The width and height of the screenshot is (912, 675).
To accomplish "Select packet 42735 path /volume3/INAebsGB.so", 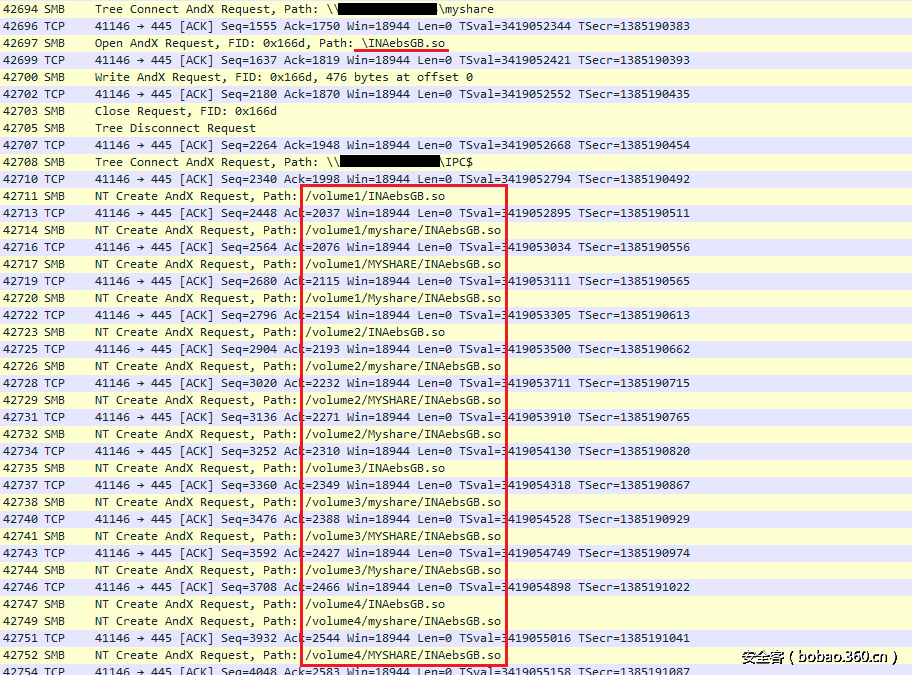I will [x=456, y=469].
